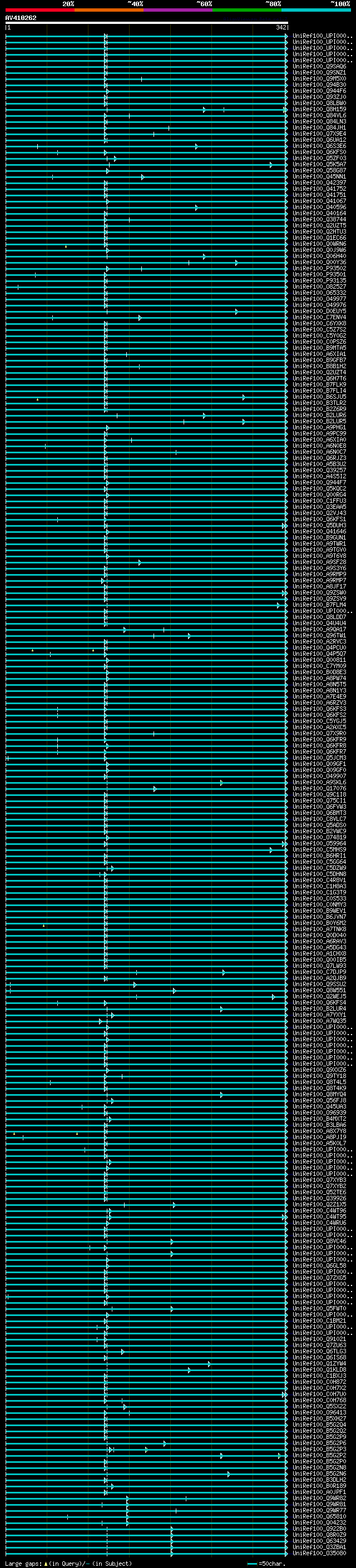This screenshot has height=1568, width=356.
Task: Open hit UniRef100_Q8H159
Action: coord(319,110)
